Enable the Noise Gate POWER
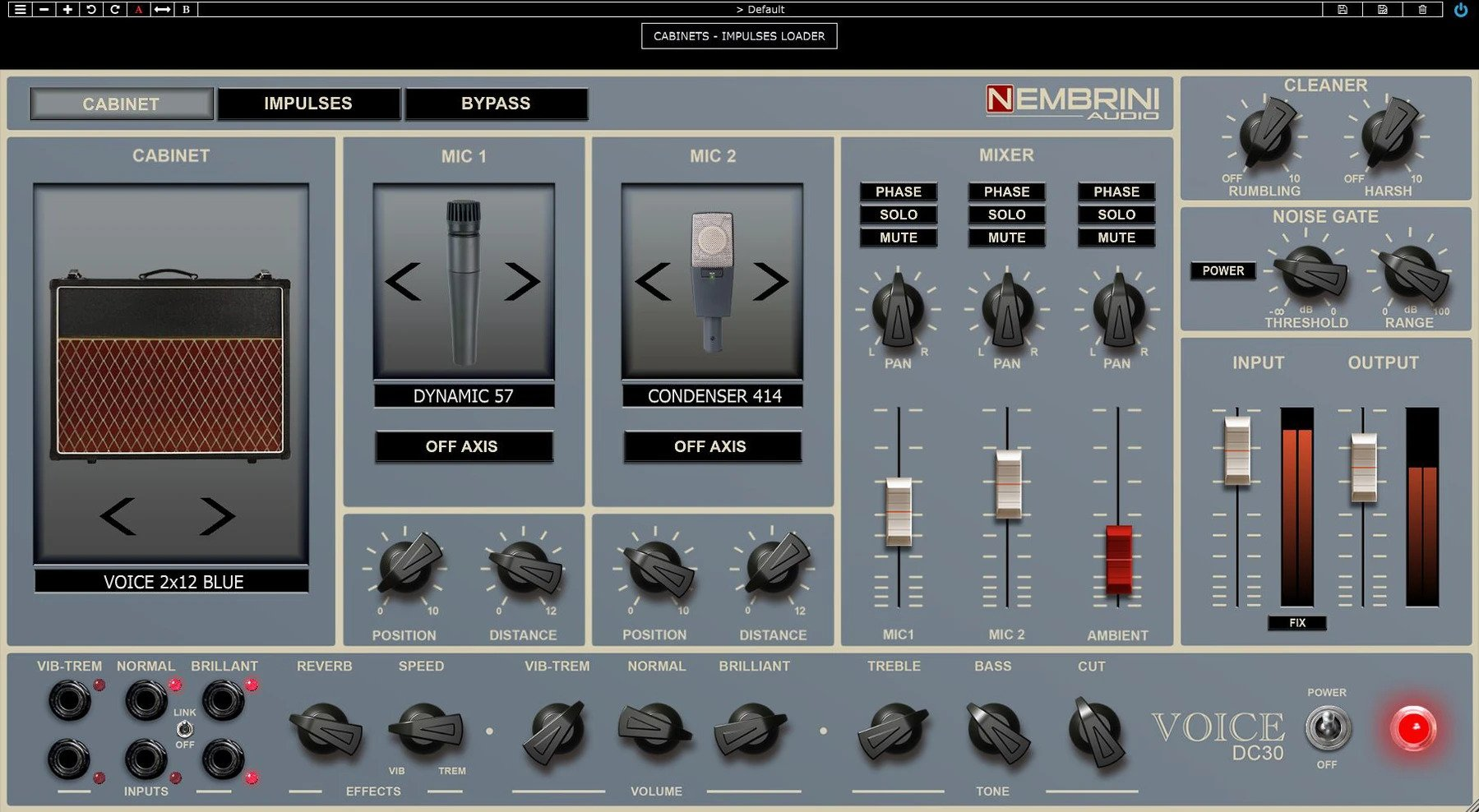The height and width of the screenshot is (812, 1479). (x=1222, y=270)
